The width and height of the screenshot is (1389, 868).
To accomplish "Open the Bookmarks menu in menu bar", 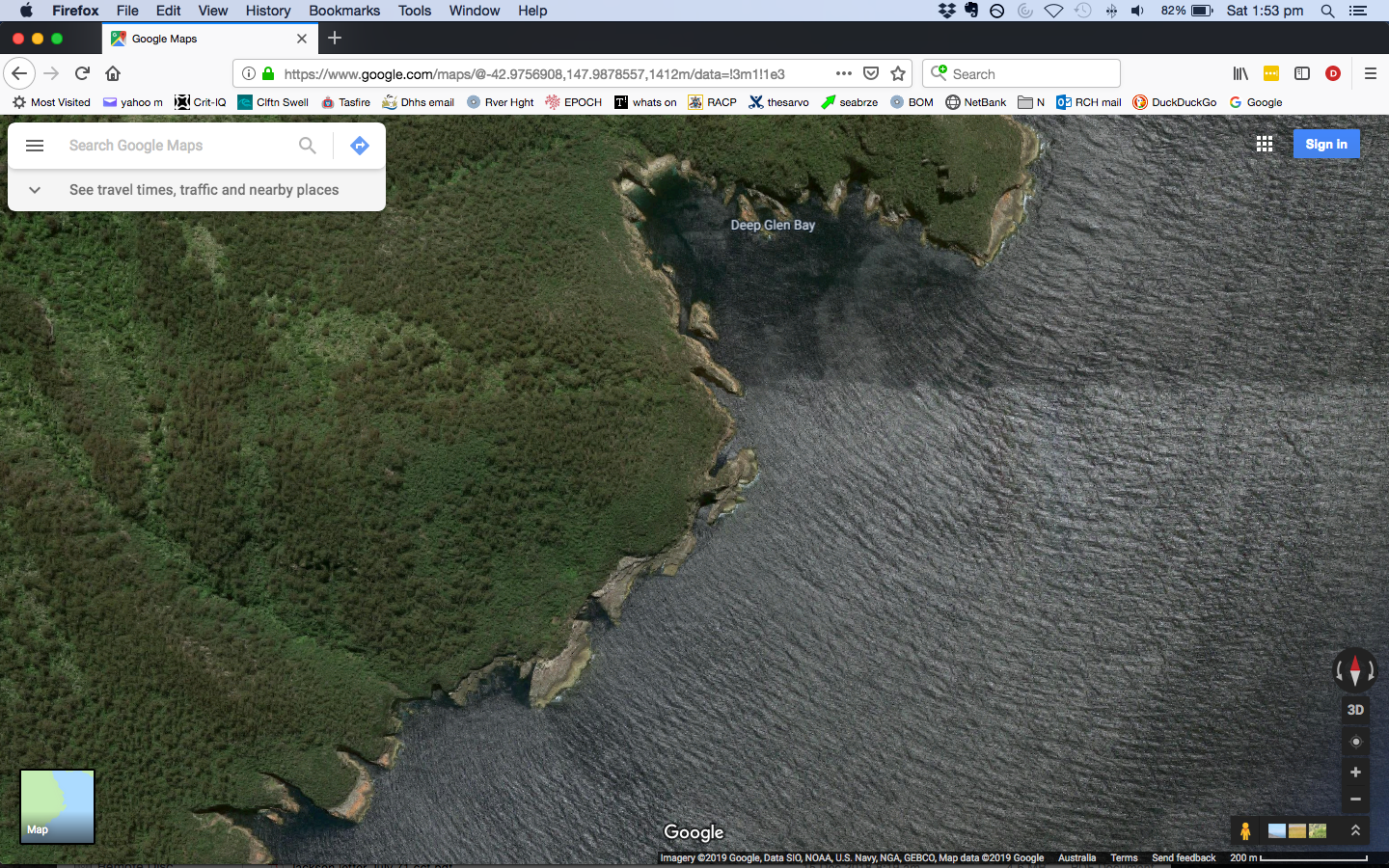I will (344, 11).
